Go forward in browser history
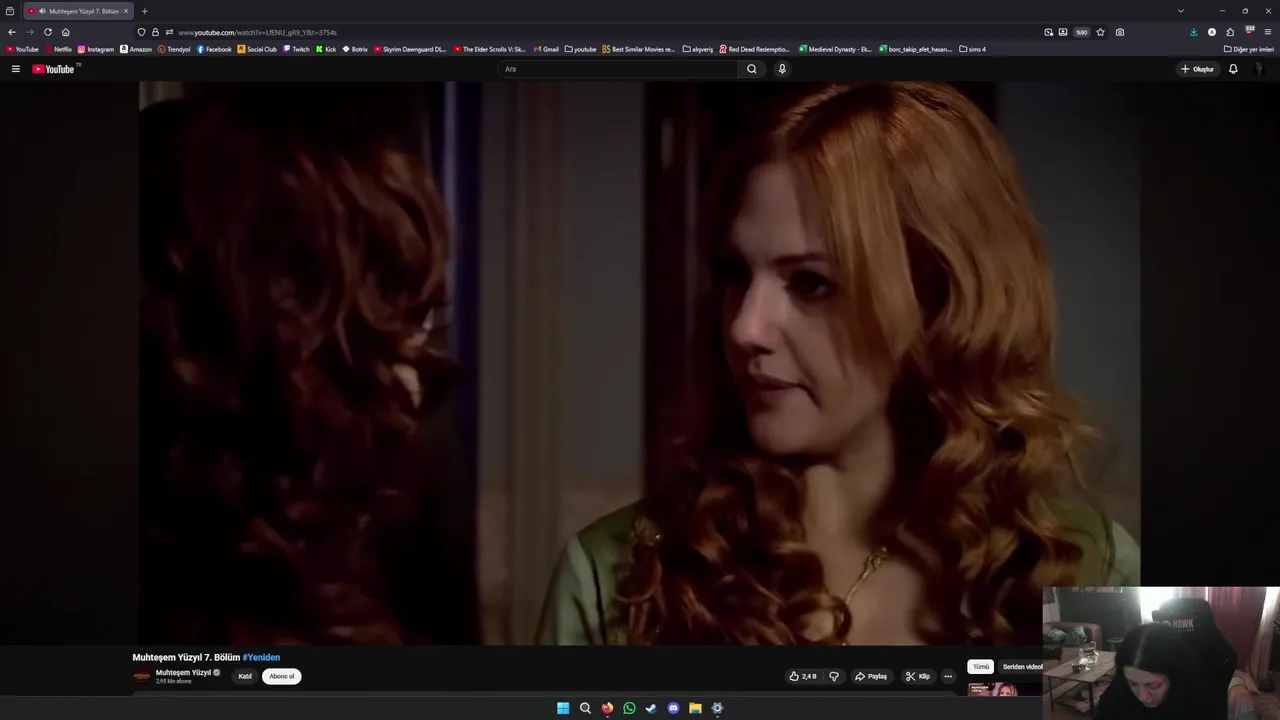 click(x=30, y=32)
